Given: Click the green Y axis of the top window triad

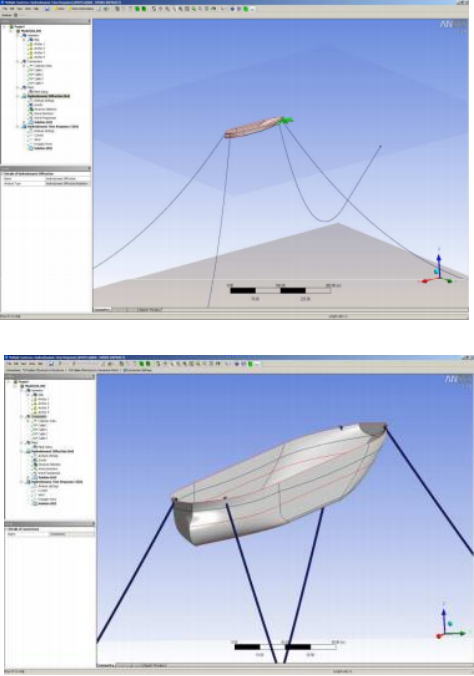Looking at the screenshot, I should [448, 280].
